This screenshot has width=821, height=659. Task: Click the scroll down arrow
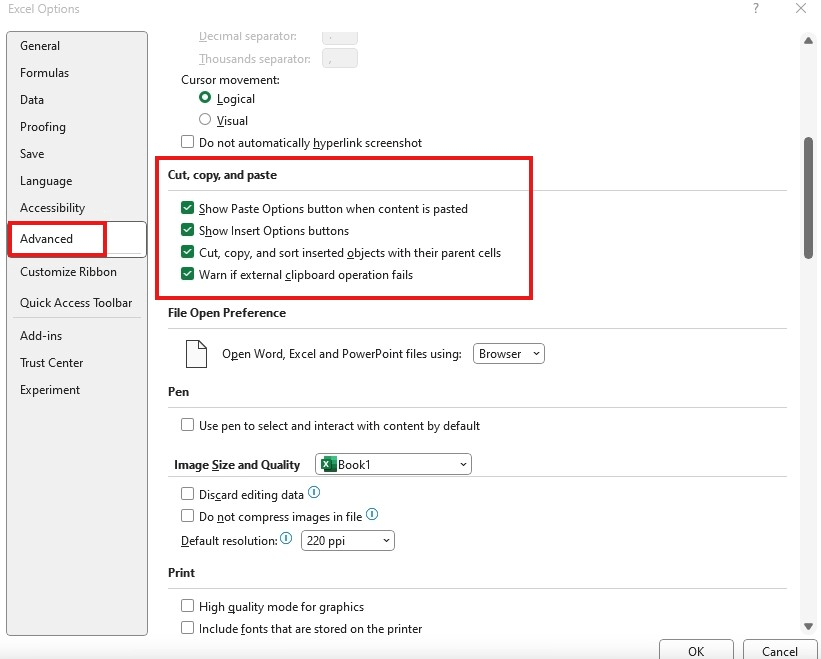pyautogui.click(x=808, y=626)
